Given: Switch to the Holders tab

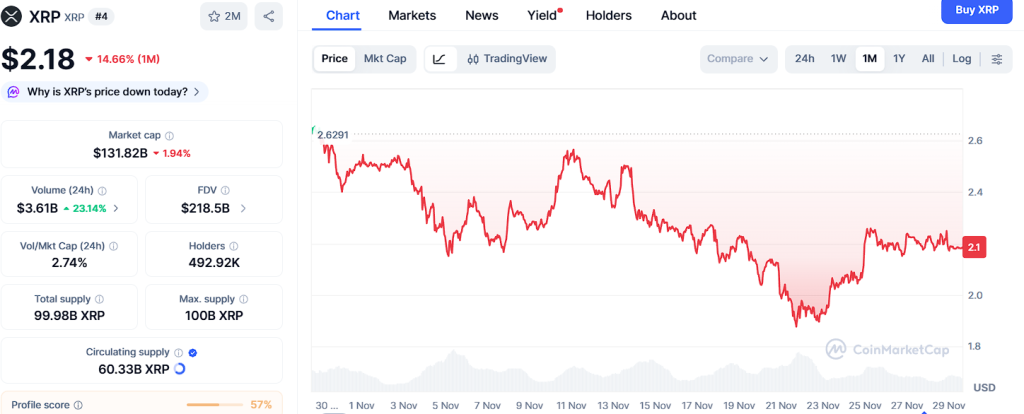Looking at the screenshot, I should tap(609, 15).
